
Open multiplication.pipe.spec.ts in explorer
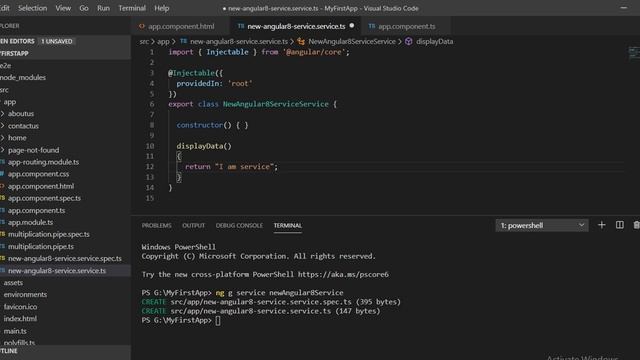pos(49,234)
